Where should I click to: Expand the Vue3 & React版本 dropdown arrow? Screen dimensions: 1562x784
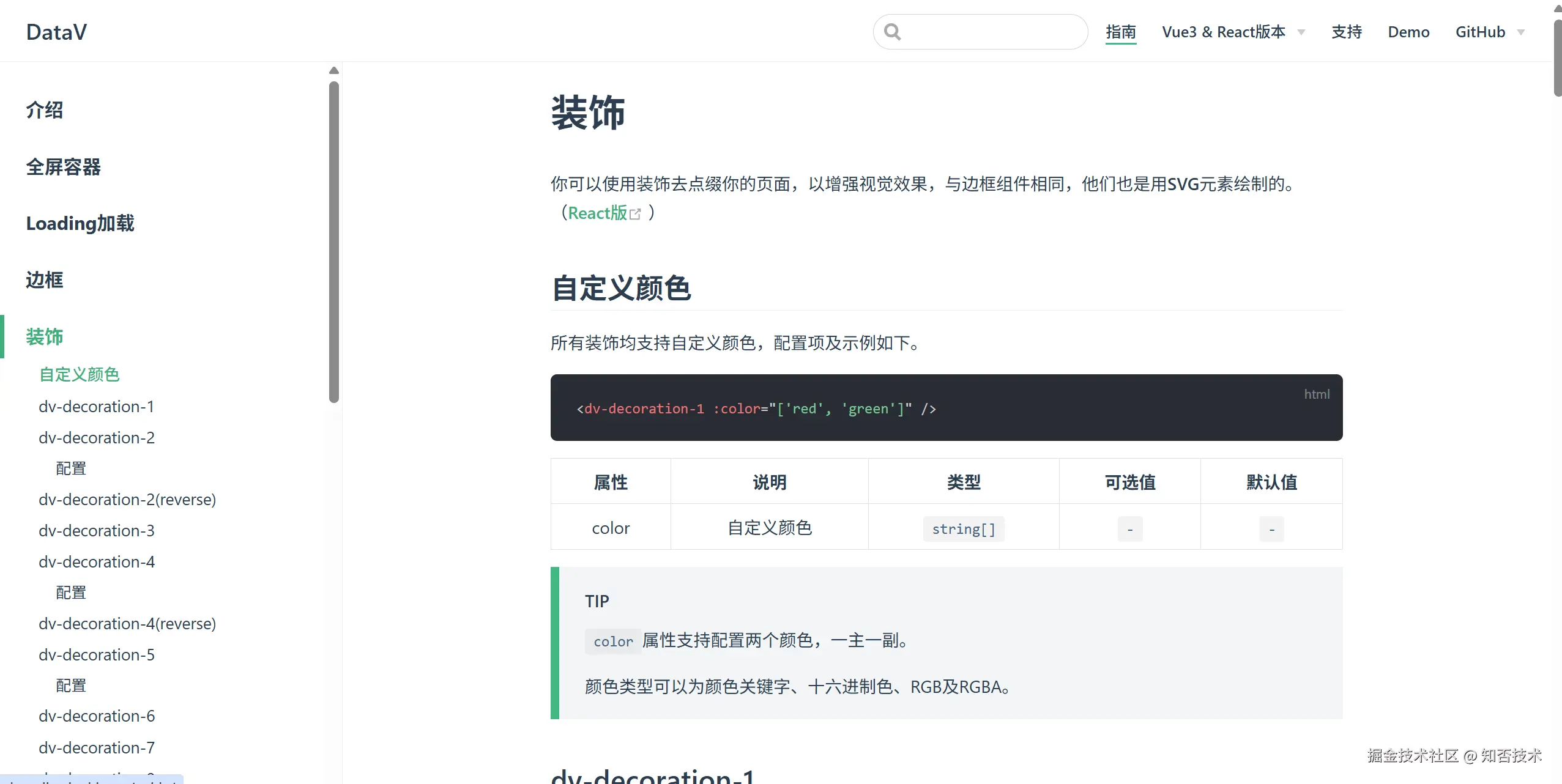click(1301, 32)
